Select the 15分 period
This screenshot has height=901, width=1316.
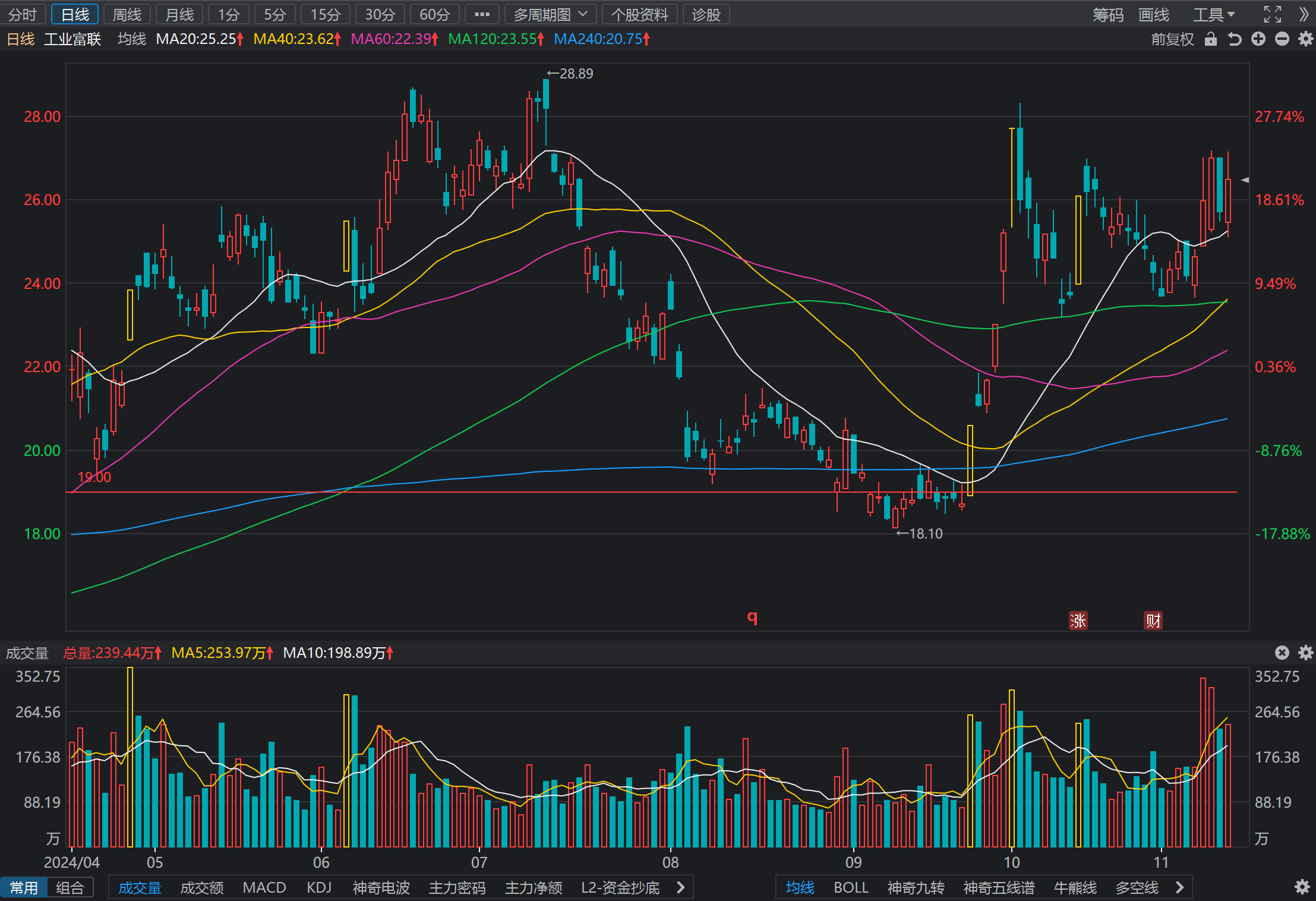coord(326,14)
